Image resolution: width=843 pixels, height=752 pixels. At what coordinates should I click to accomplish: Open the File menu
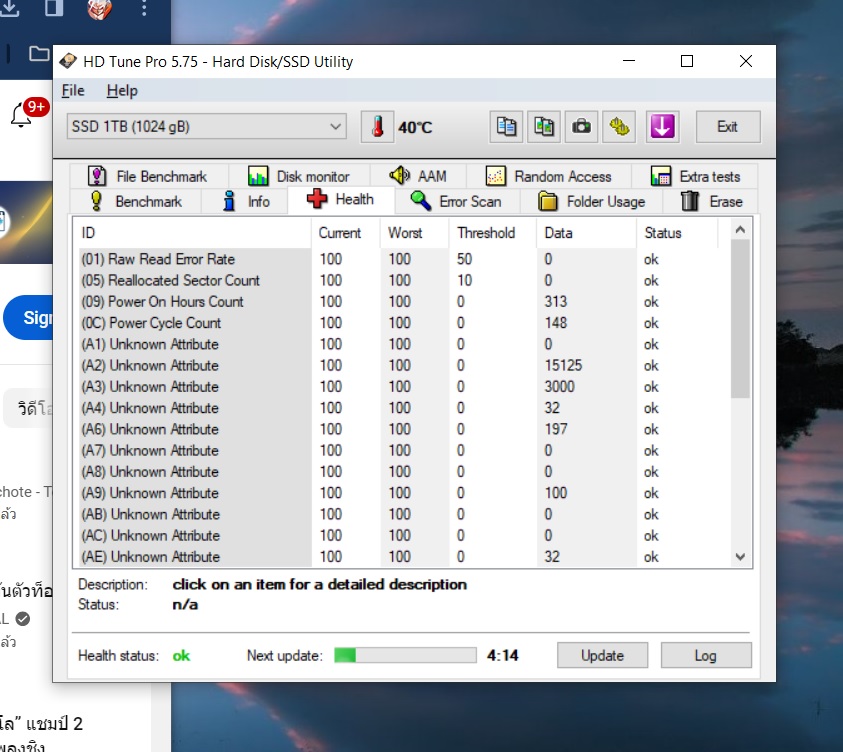click(73, 90)
